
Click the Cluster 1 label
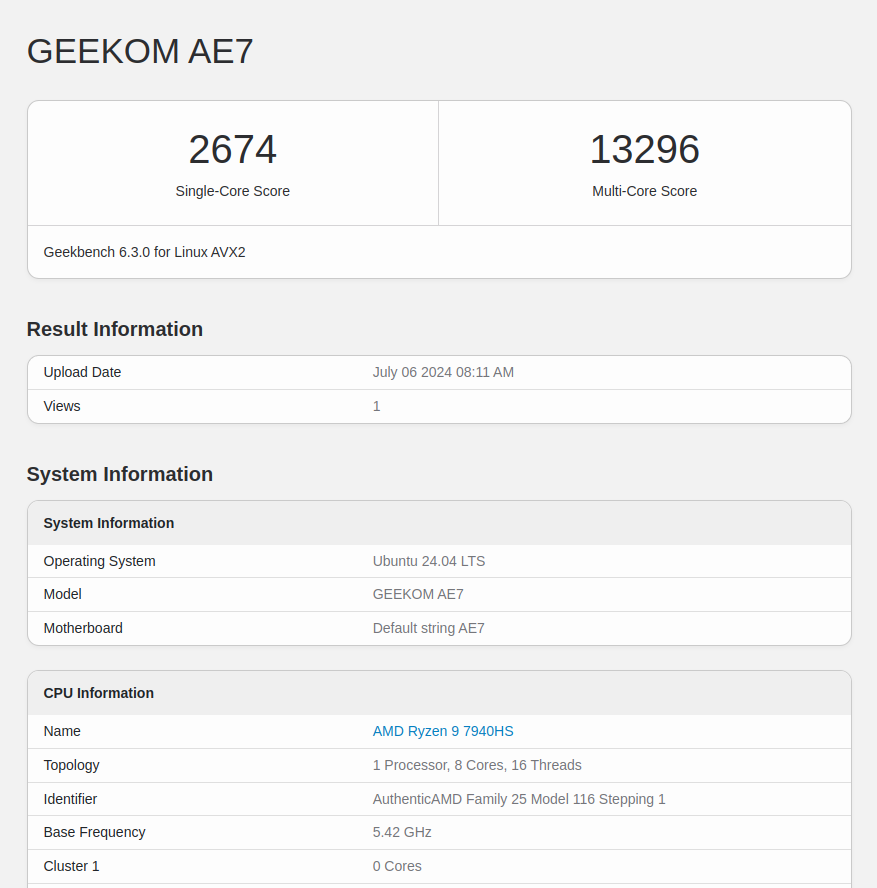71,866
